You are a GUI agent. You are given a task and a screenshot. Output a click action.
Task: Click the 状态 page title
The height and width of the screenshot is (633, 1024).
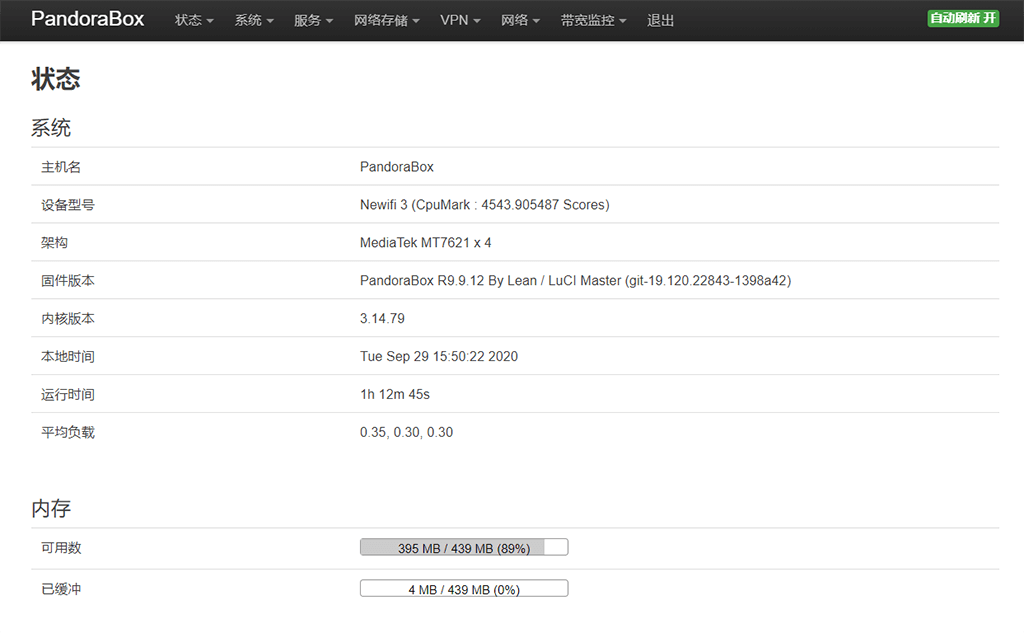pos(56,79)
